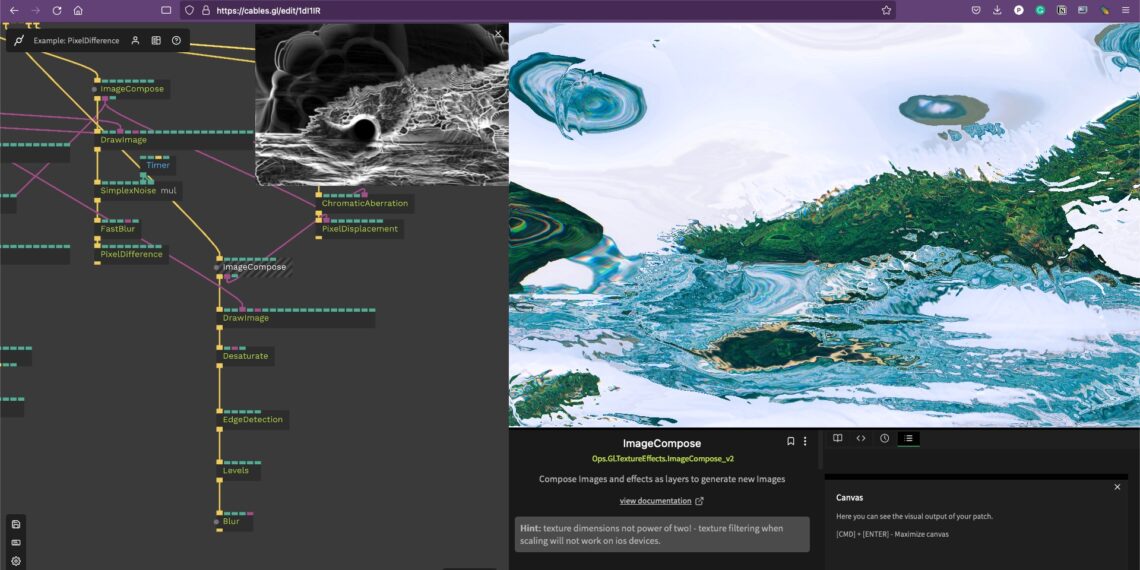
Task: Select the active list view tab
Action: click(x=908, y=438)
